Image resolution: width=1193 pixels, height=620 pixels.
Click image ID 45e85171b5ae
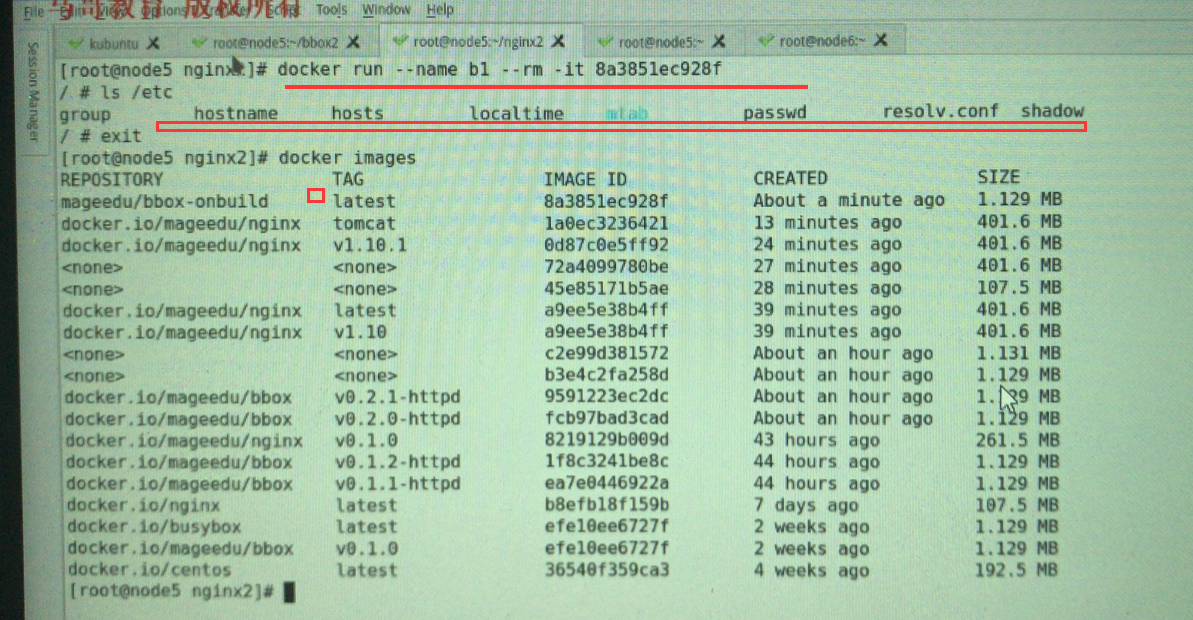[x=606, y=289]
